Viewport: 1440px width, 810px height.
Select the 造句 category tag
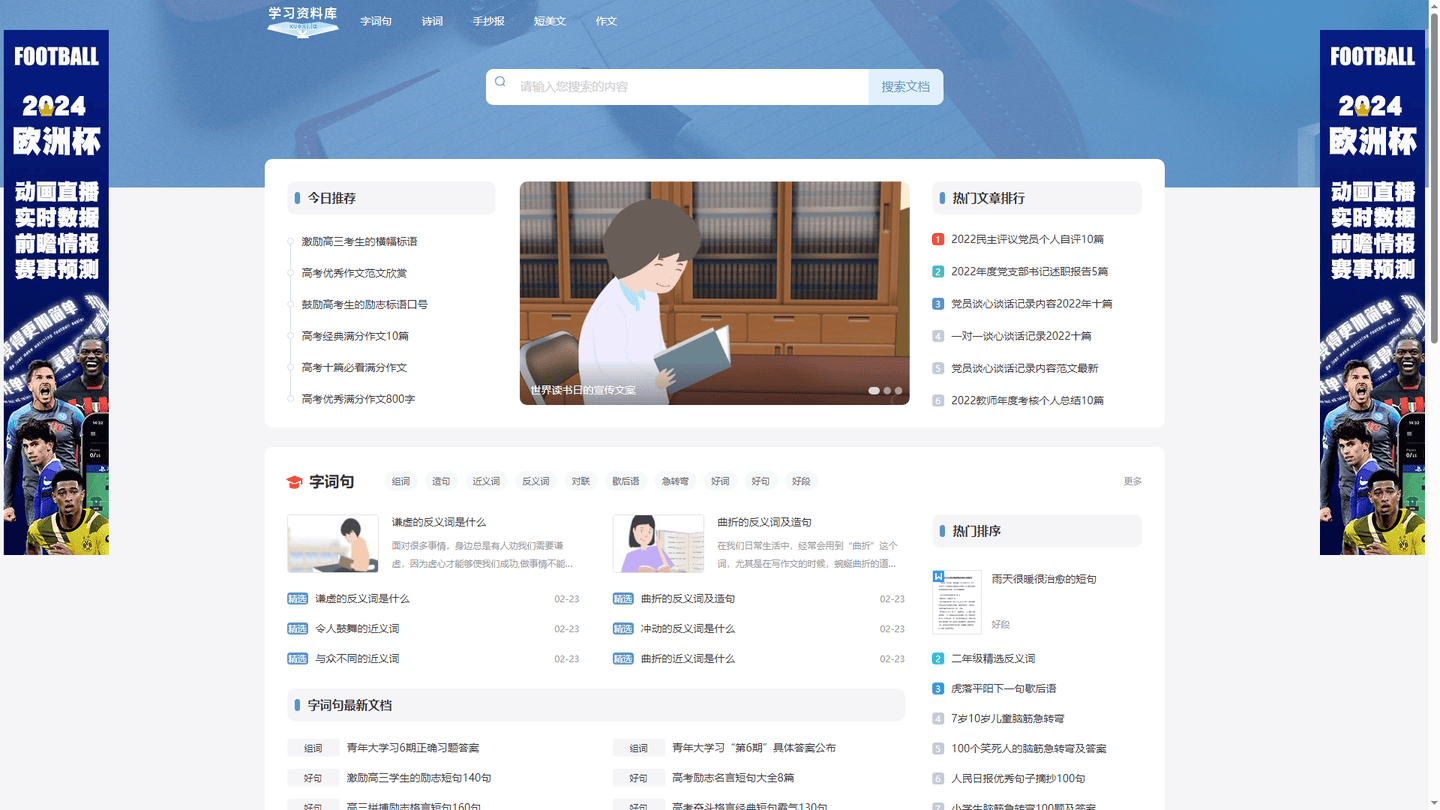[x=441, y=481]
